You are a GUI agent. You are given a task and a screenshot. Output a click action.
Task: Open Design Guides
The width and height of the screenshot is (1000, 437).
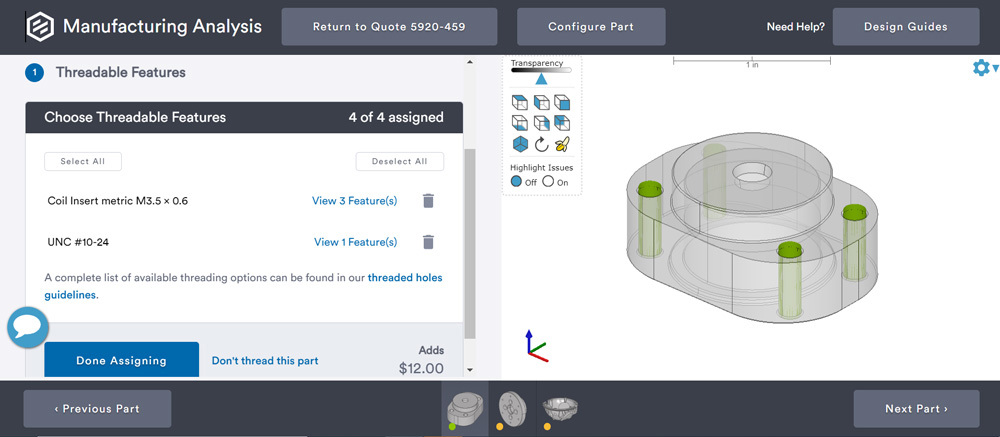(904, 27)
